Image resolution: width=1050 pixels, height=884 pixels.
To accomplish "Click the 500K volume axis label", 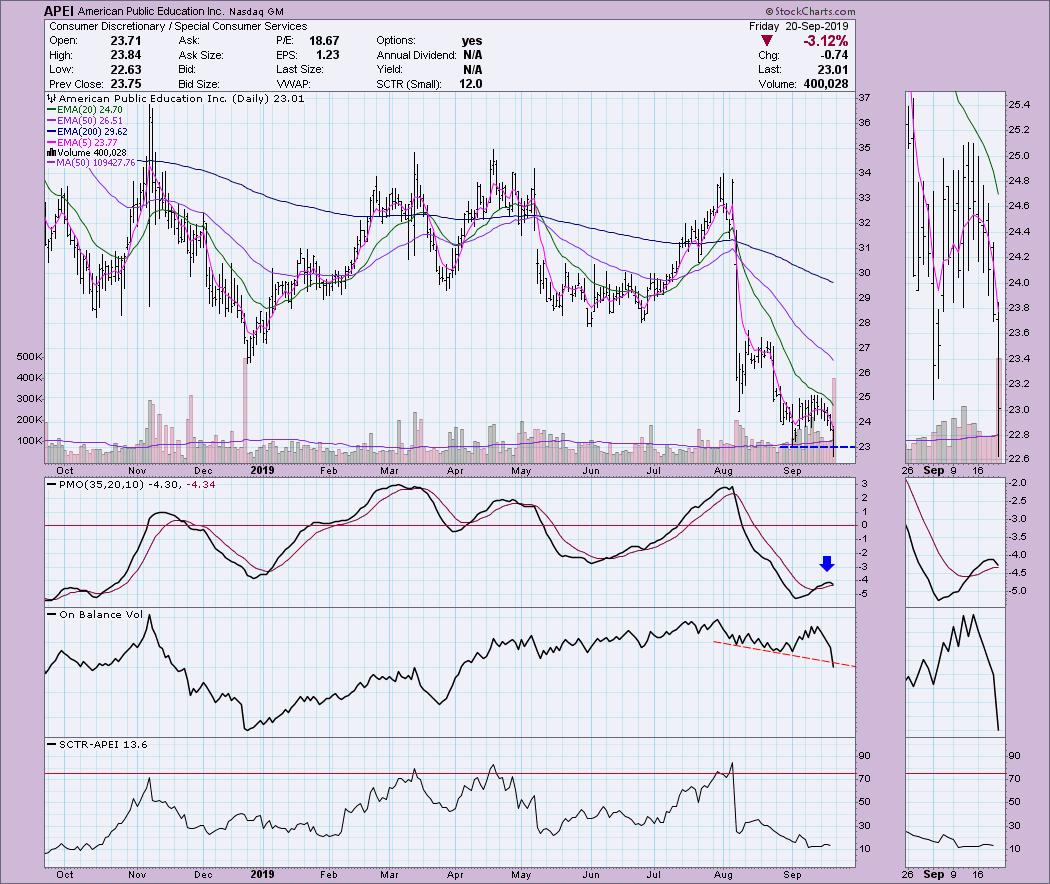I will pos(30,357).
